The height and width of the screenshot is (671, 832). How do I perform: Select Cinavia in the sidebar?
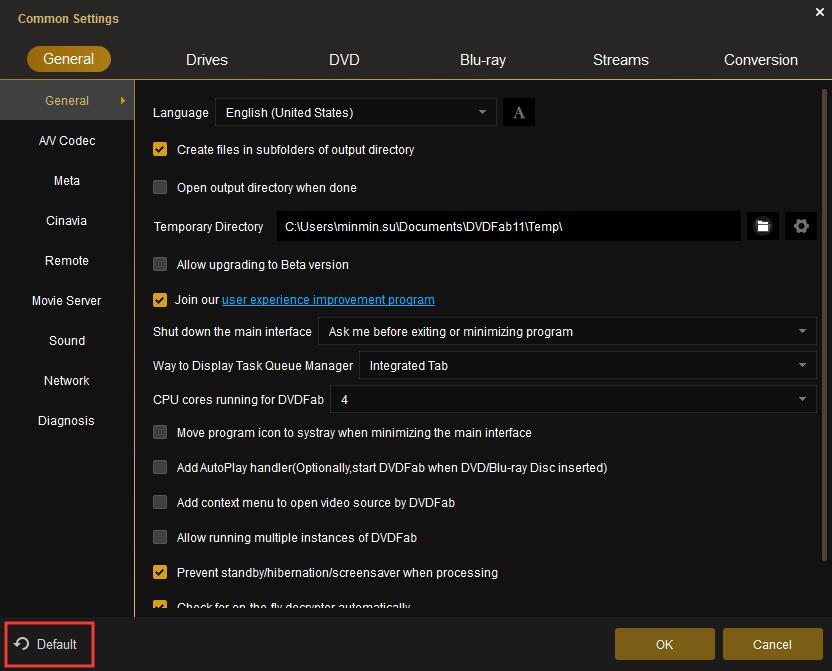point(67,221)
